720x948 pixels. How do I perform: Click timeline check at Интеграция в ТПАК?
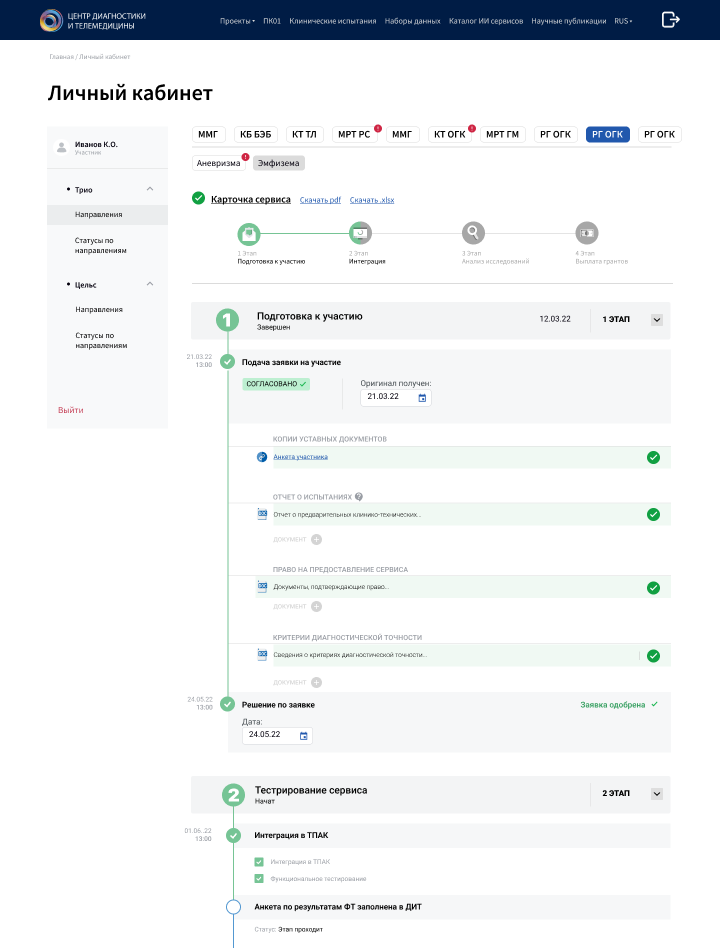point(233,836)
